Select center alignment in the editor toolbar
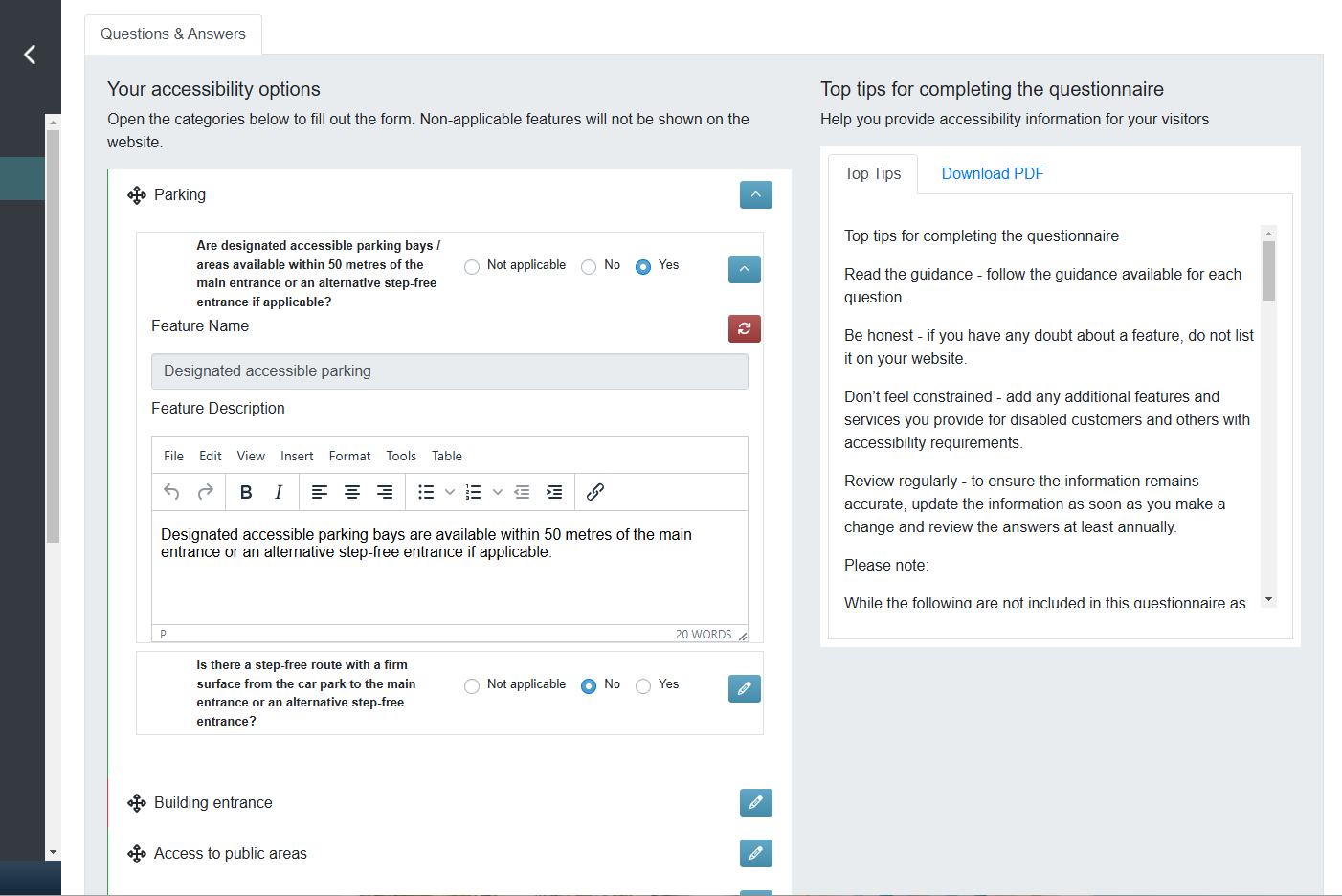This screenshot has width=1342, height=896. point(352,491)
